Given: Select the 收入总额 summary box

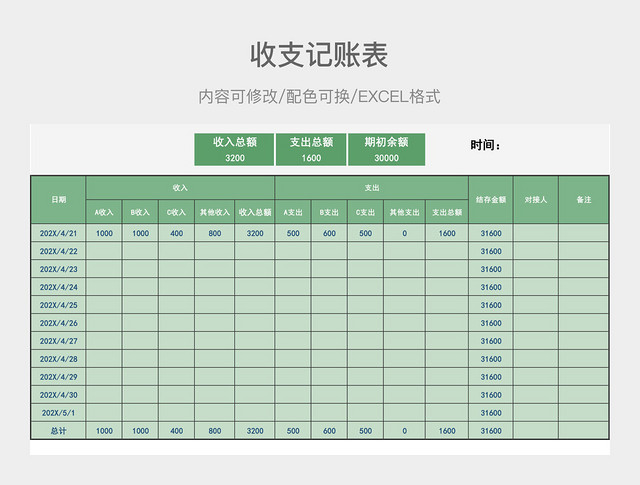Looking at the screenshot, I should coord(234,149).
